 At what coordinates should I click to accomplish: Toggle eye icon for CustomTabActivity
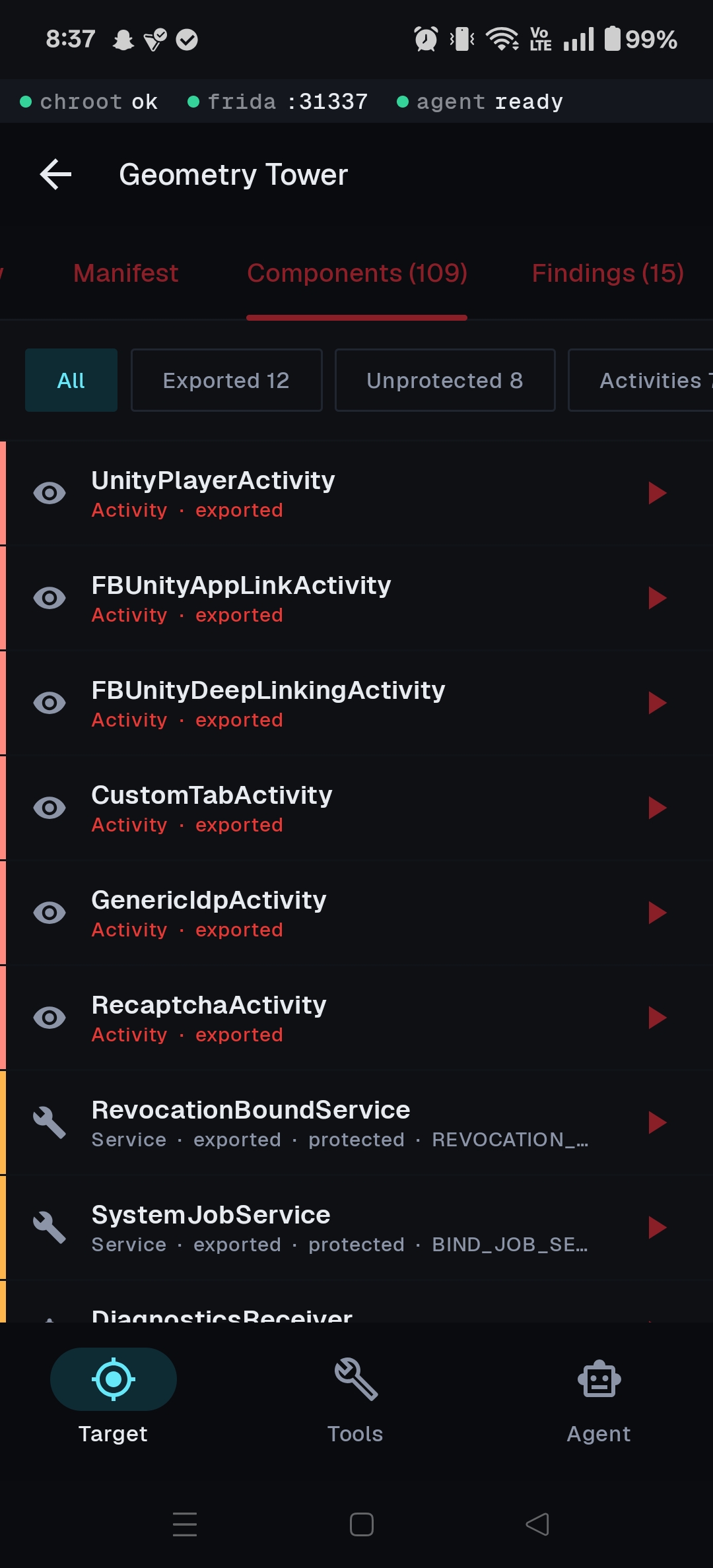click(50, 808)
